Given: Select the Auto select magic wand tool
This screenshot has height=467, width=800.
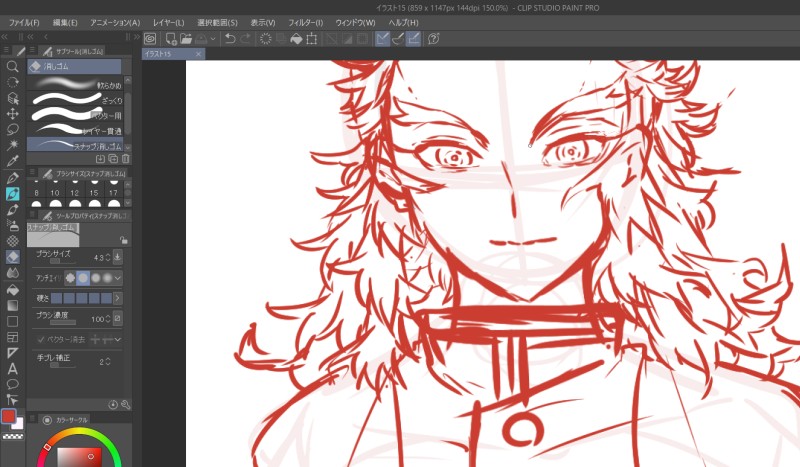Looking at the screenshot, I should (x=12, y=145).
